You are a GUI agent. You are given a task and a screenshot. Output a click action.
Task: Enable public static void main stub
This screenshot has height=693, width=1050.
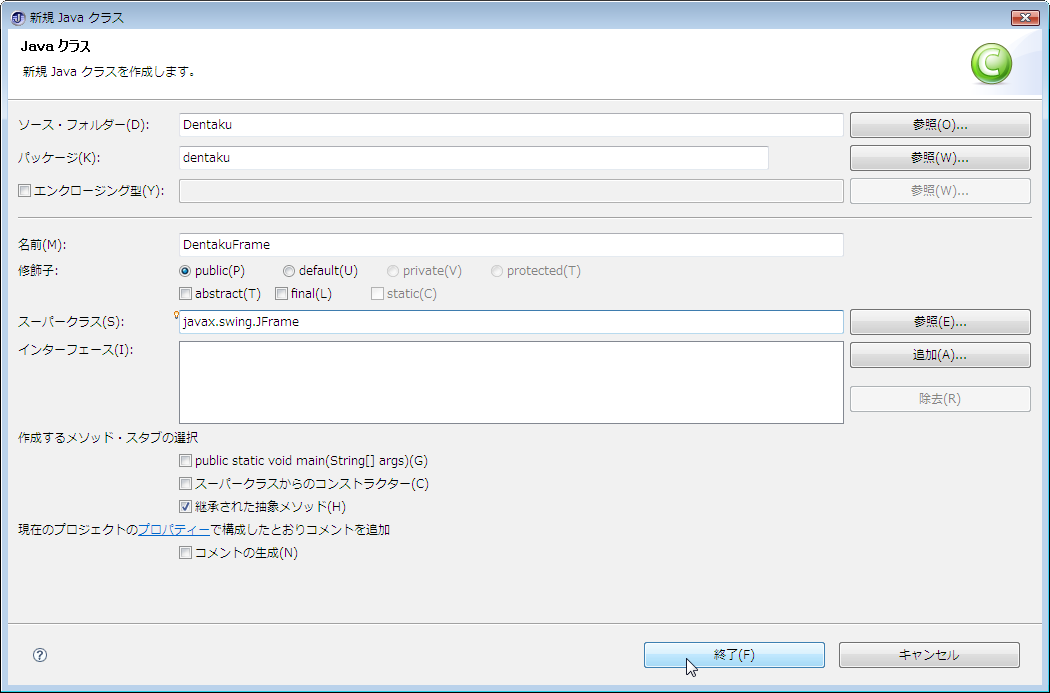coord(185,461)
